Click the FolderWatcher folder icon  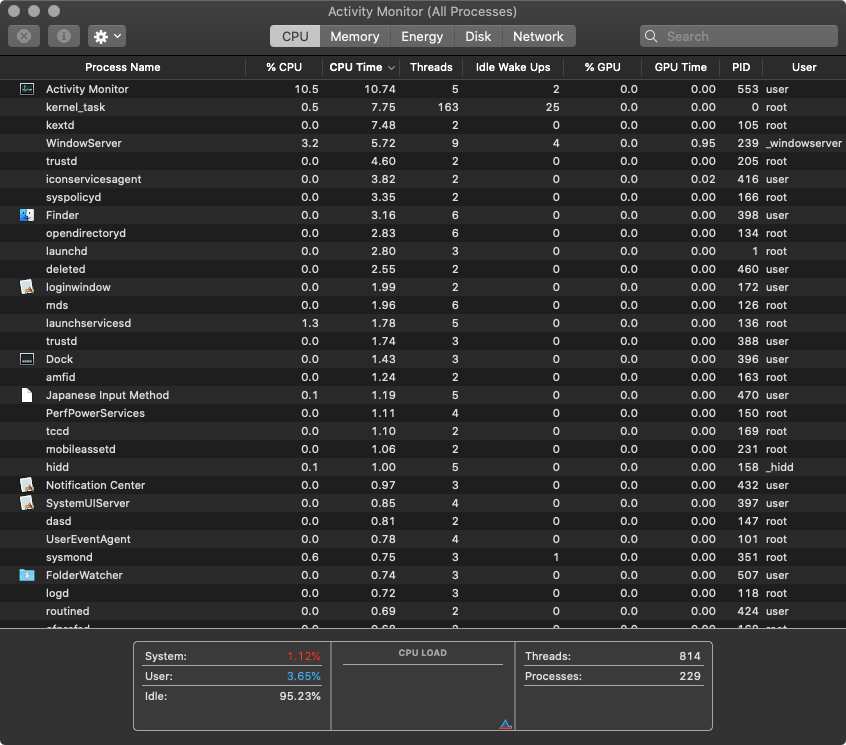click(27, 575)
